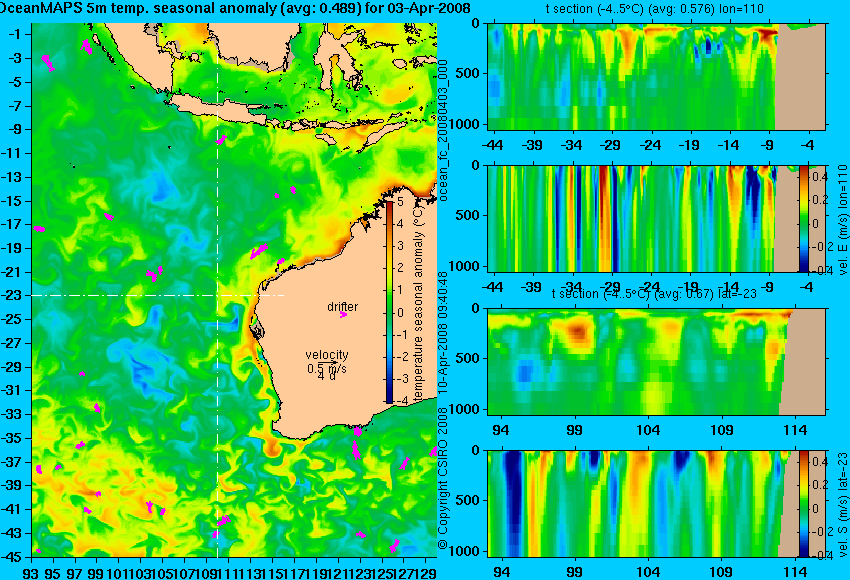Click the "vel. E (m/s) lon=110" axis label

click(x=842, y=220)
